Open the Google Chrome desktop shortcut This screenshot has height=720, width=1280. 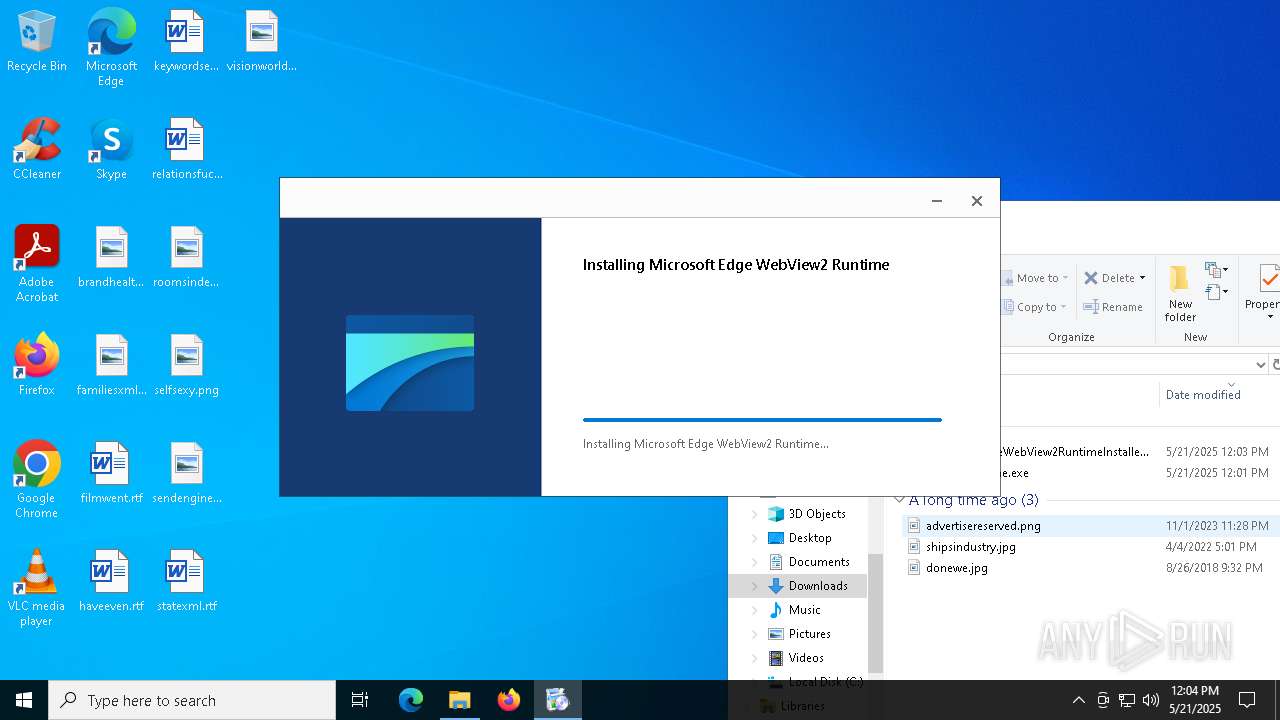(37, 480)
